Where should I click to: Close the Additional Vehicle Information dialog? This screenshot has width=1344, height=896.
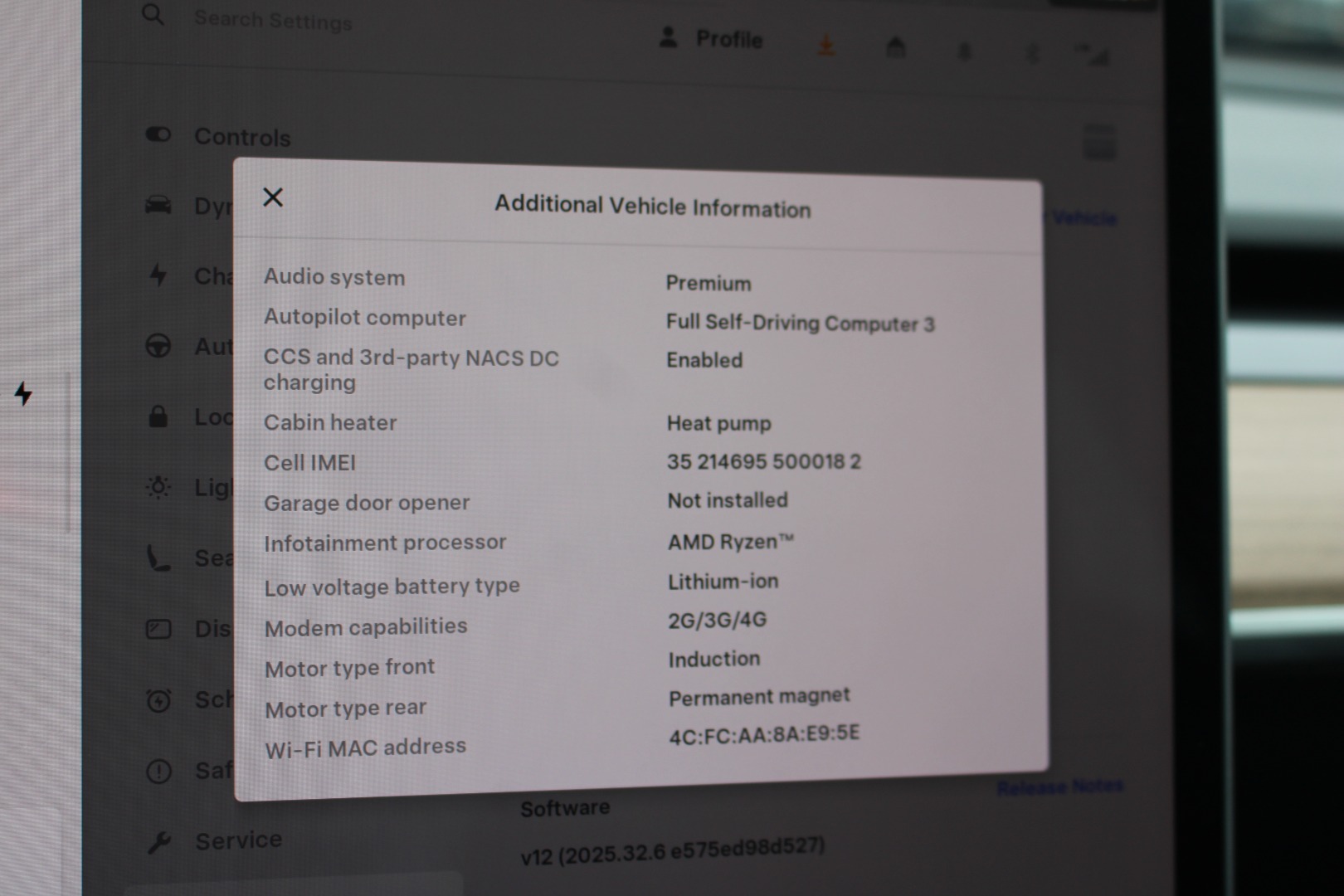point(273,197)
